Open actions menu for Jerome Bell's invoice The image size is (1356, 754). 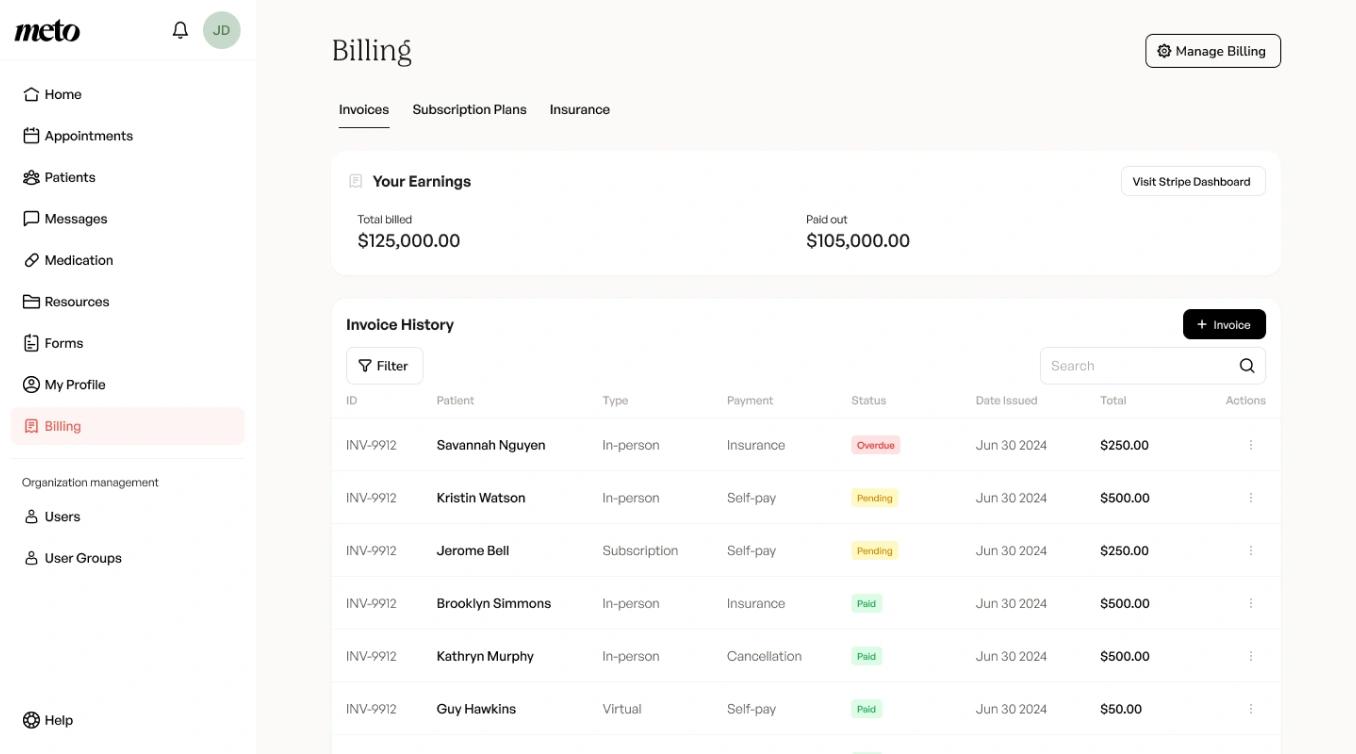1250,550
